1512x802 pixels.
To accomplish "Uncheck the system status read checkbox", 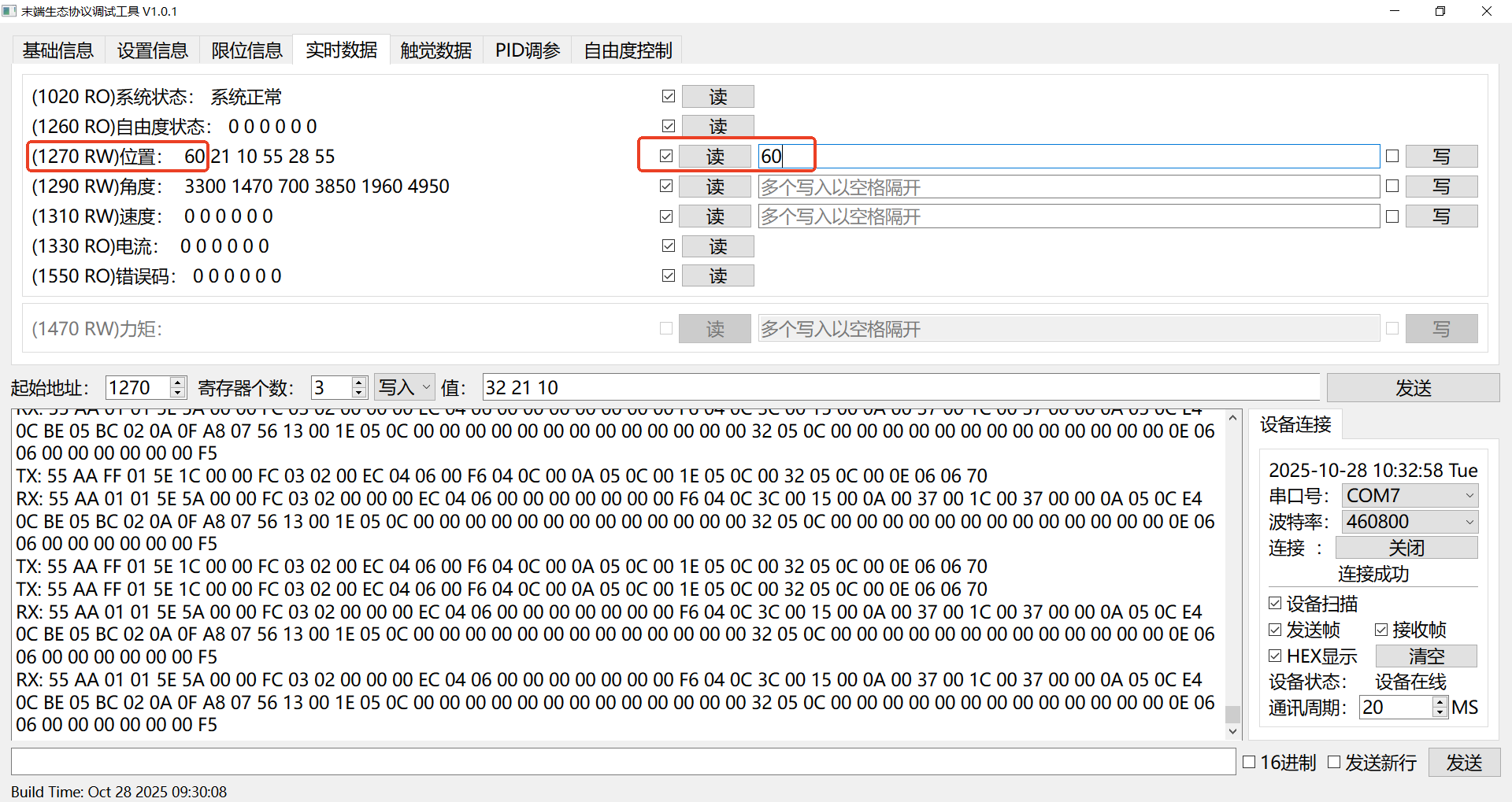I will [669, 96].
